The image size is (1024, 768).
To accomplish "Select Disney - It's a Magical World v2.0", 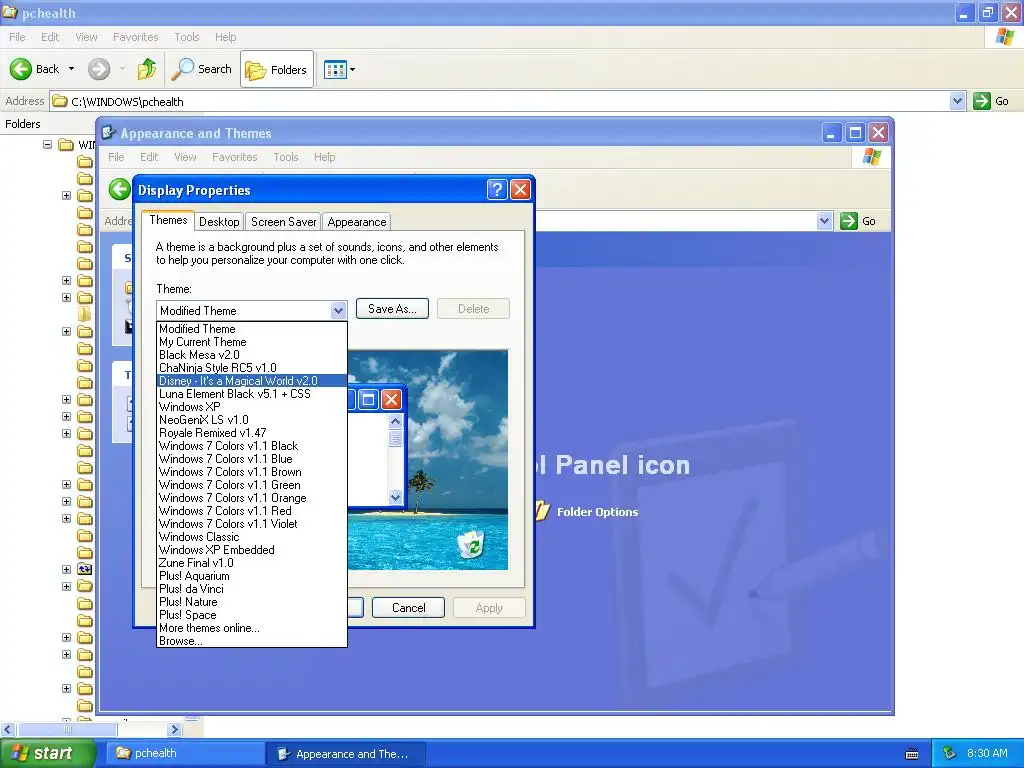I will click(x=251, y=381).
